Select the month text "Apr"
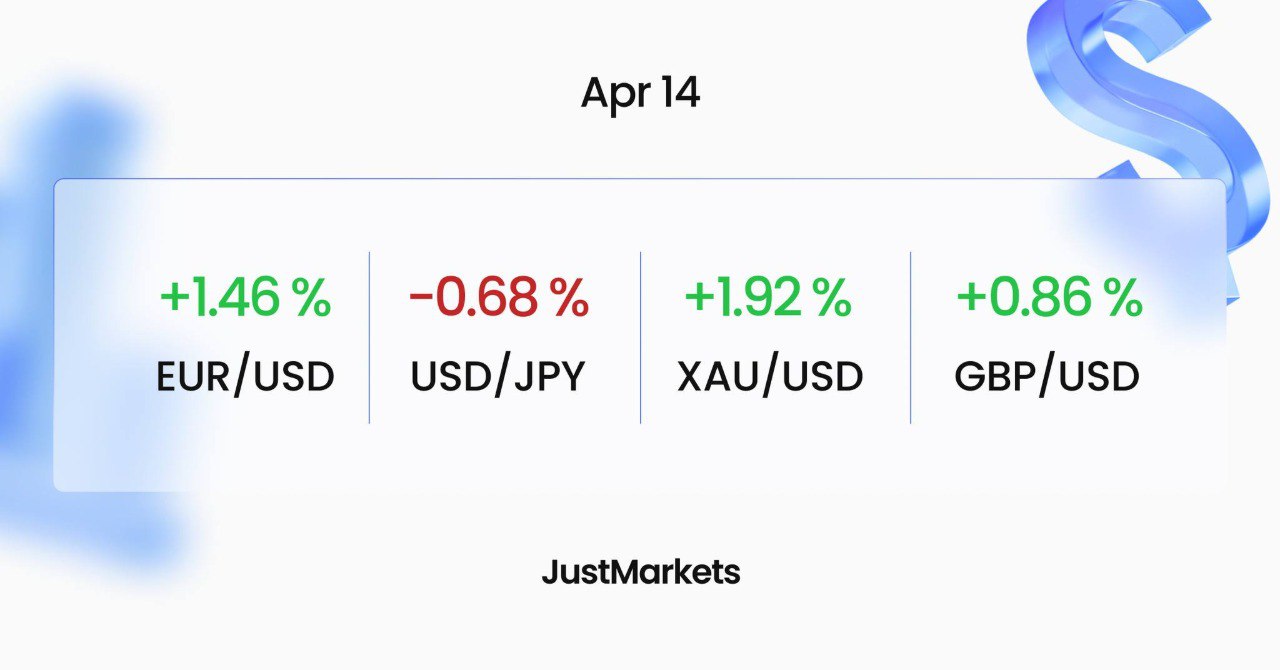 point(614,94)
